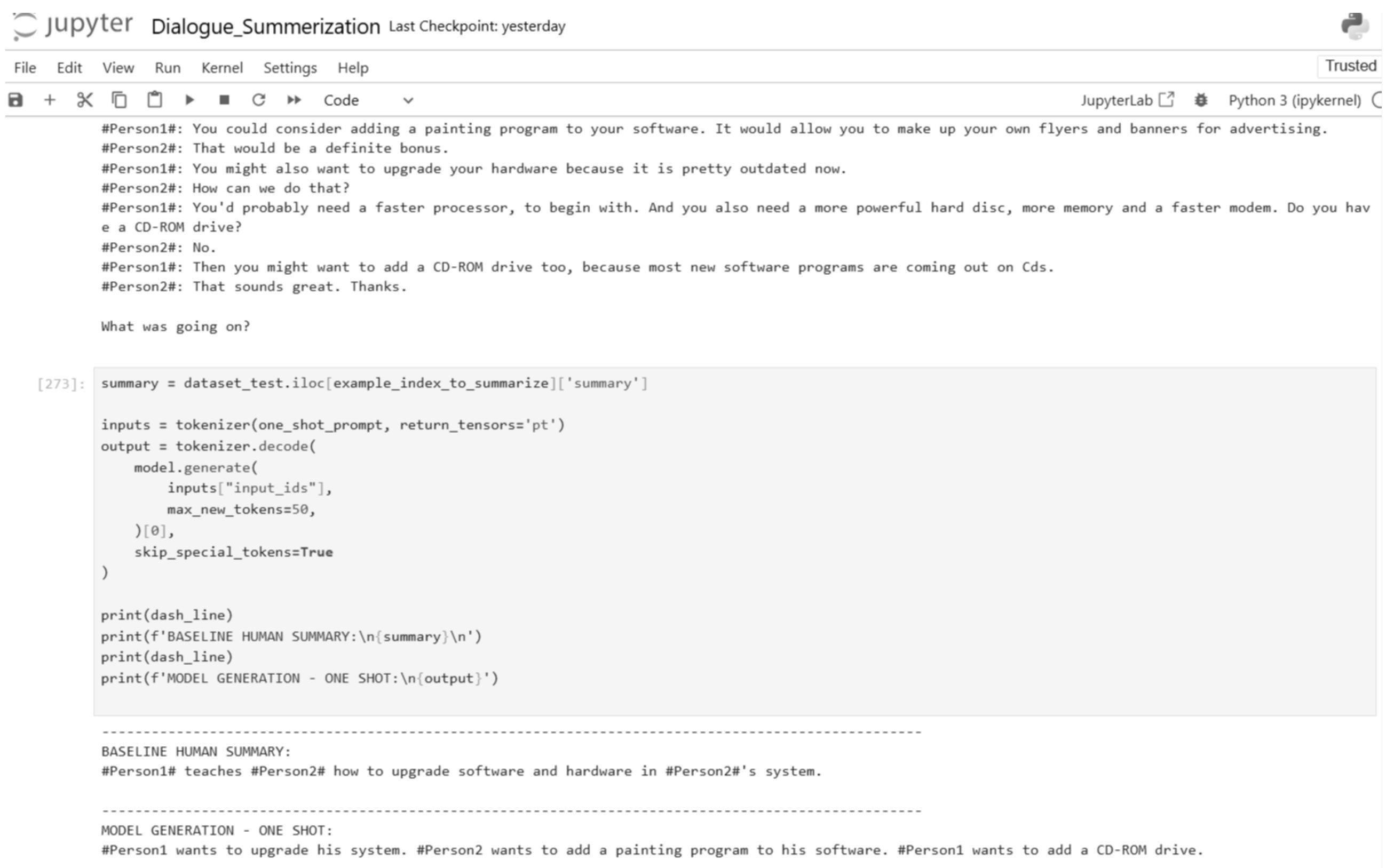Cut the selected cell
The height and width of the screenshot is (868, 1394).
point(84,100)
